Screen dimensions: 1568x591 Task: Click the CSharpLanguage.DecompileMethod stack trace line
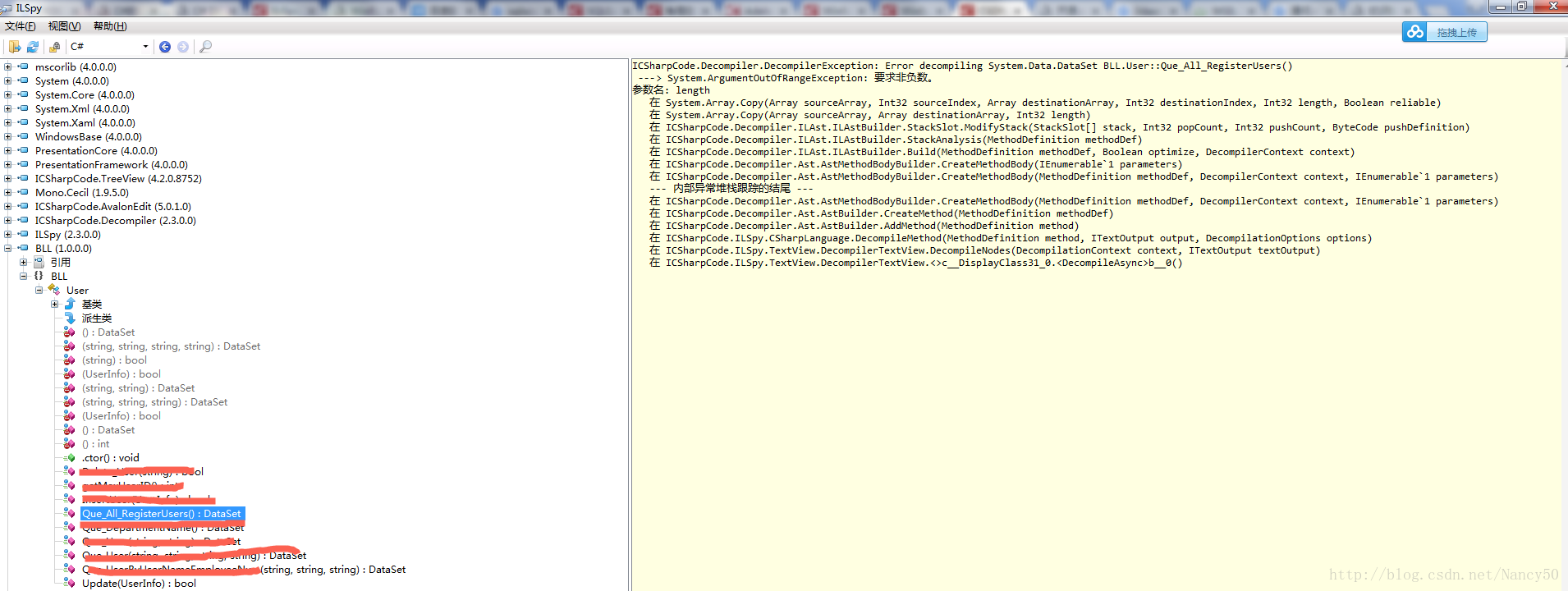coord(1011,238)
